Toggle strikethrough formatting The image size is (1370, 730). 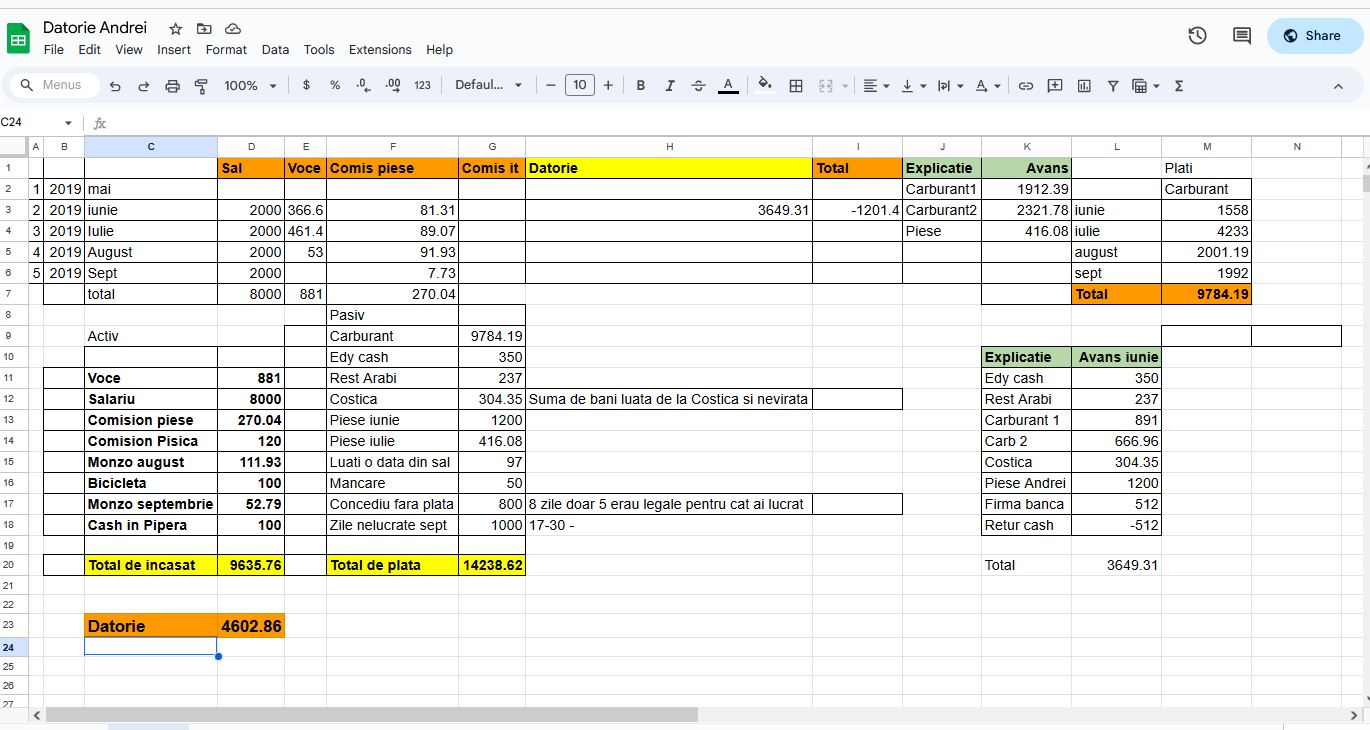tap(698, 86)
